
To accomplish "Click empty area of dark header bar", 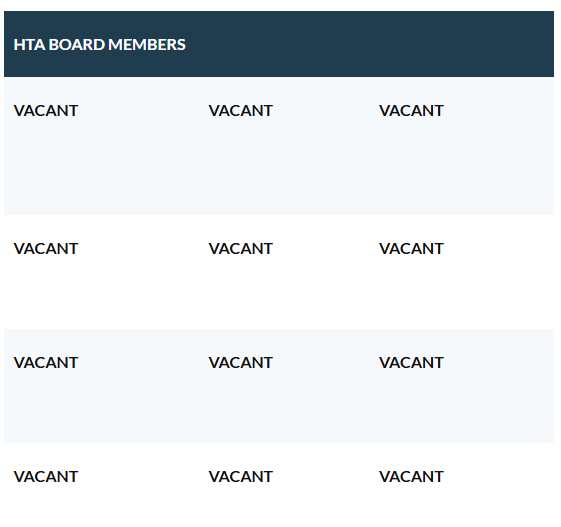I will click(369, 44).
